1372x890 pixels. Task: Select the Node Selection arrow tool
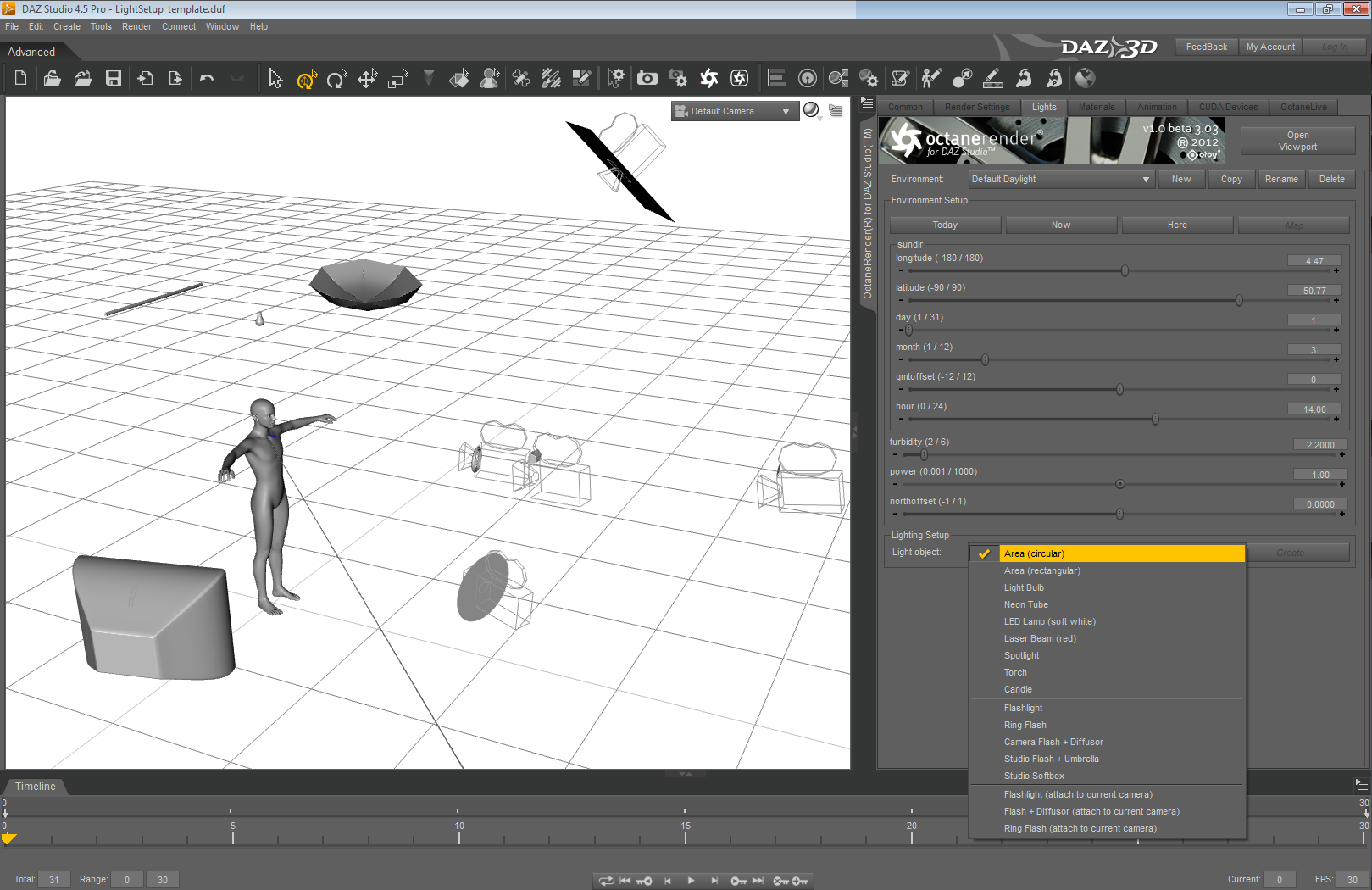pyautogui.click(x=275, y=79)
